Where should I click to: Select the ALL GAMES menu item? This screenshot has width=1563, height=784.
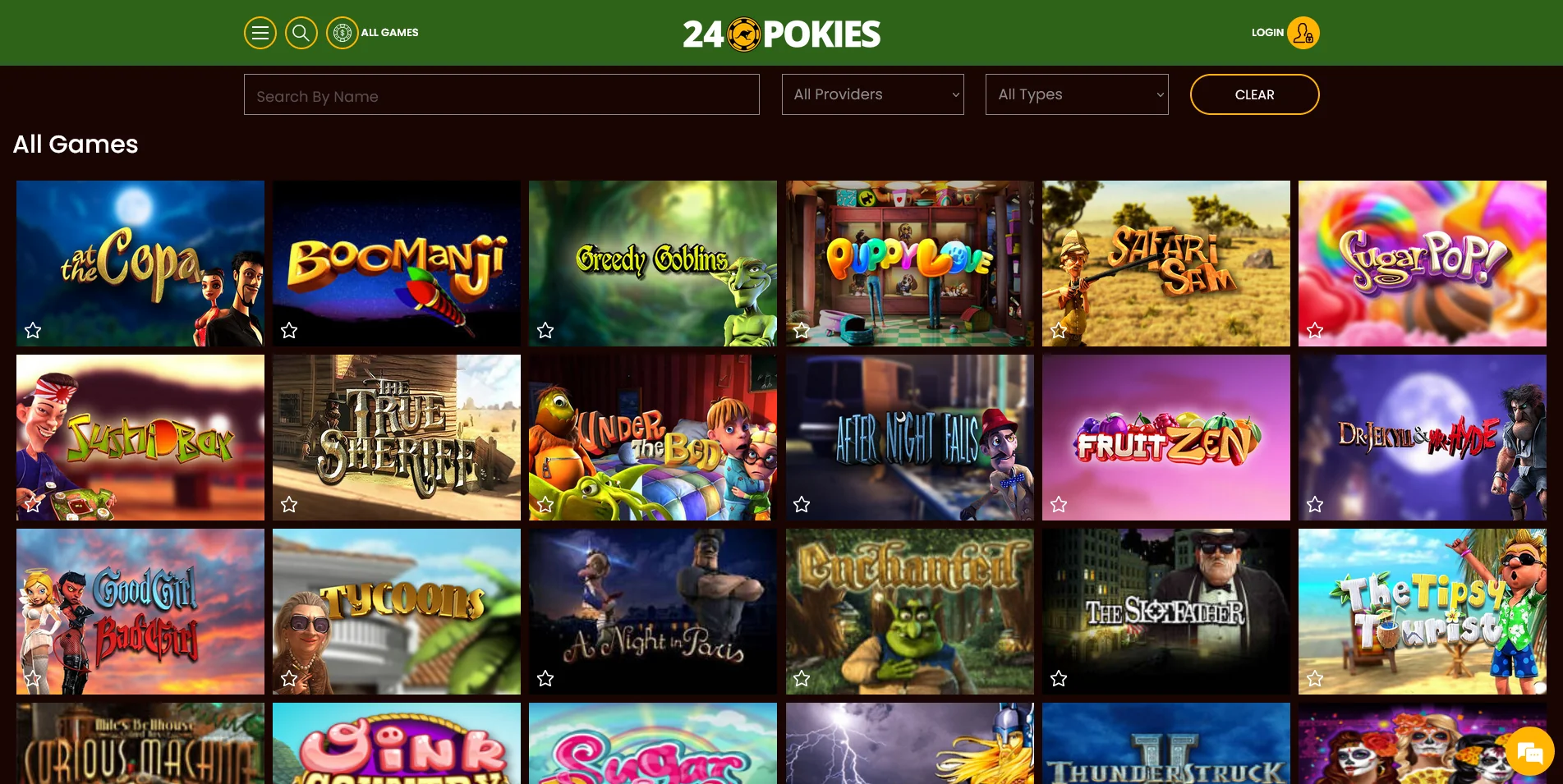[x=390, y=33]
